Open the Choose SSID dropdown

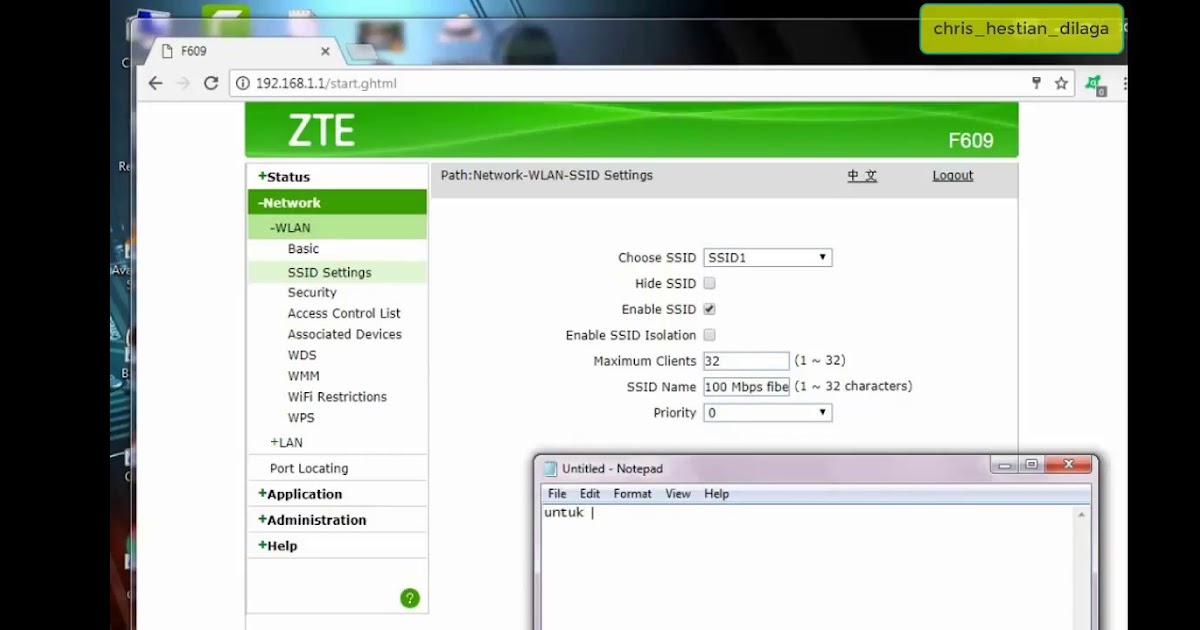point(768,257)
